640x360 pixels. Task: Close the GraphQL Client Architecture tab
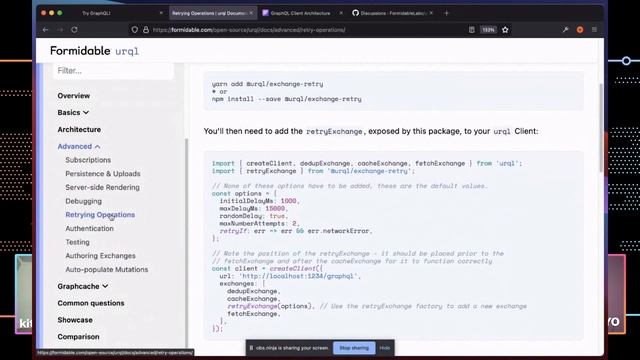point(341,13)
